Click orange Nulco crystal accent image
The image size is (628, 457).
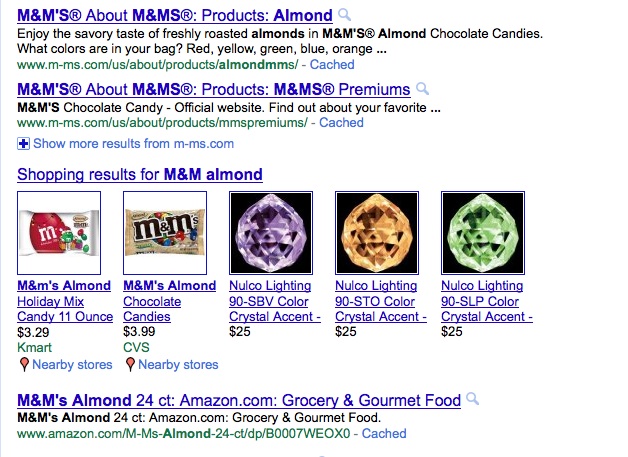click(376, 232)
